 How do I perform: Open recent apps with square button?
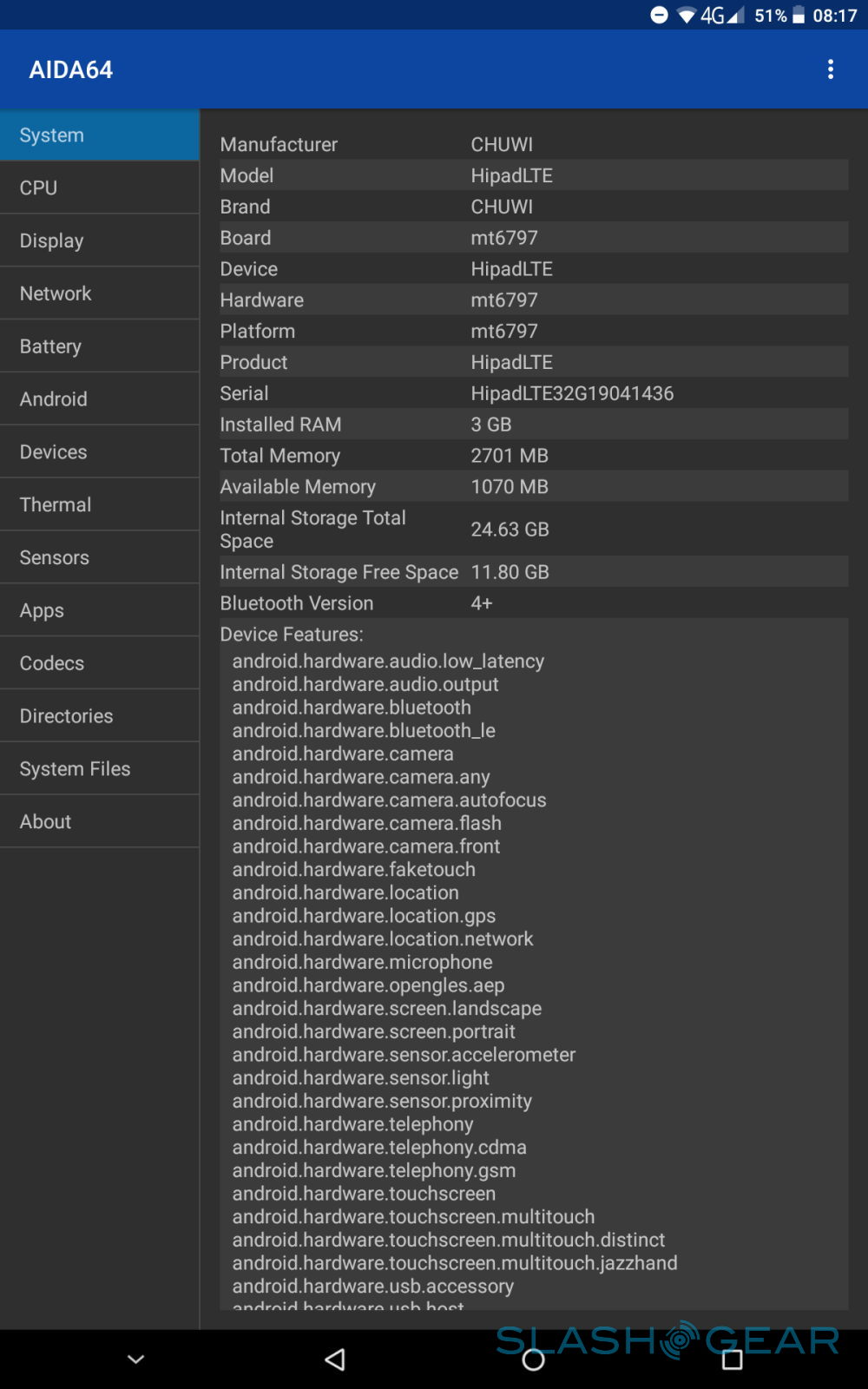[x=732, y=1359]
